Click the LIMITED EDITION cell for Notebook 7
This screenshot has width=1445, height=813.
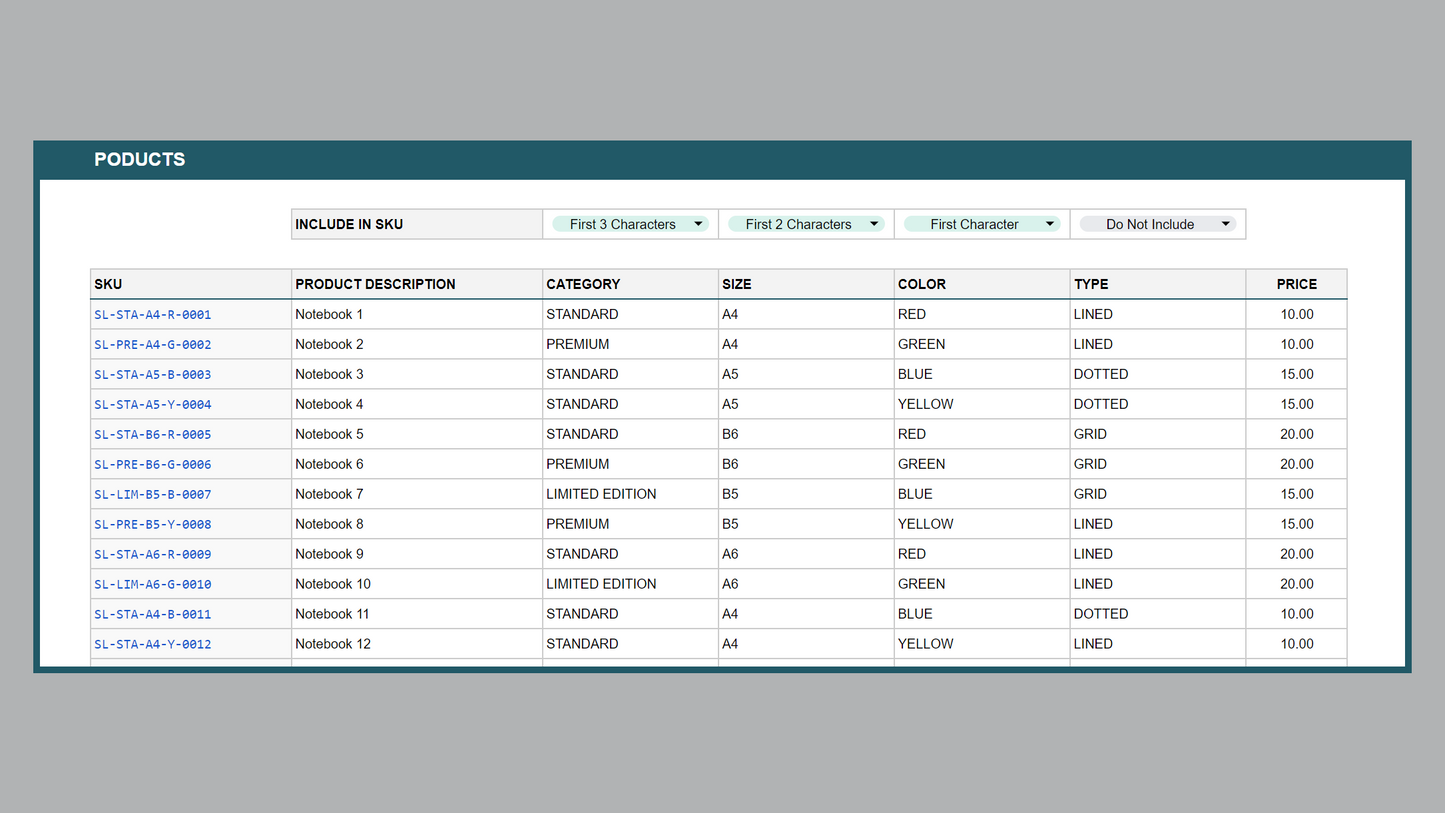(x=601, y=494)
